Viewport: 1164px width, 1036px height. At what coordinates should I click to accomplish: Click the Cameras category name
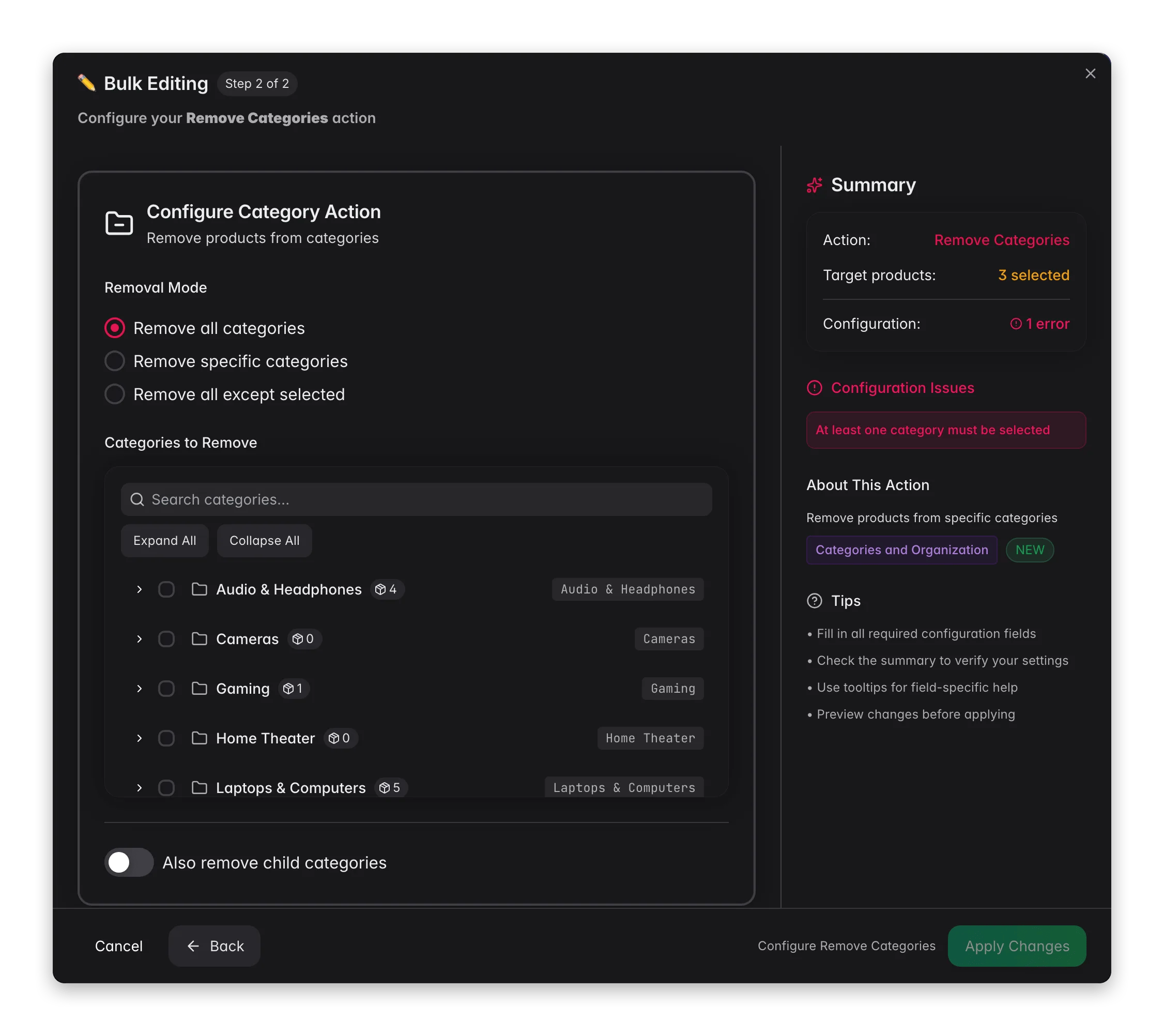click(x=247, y=638)
